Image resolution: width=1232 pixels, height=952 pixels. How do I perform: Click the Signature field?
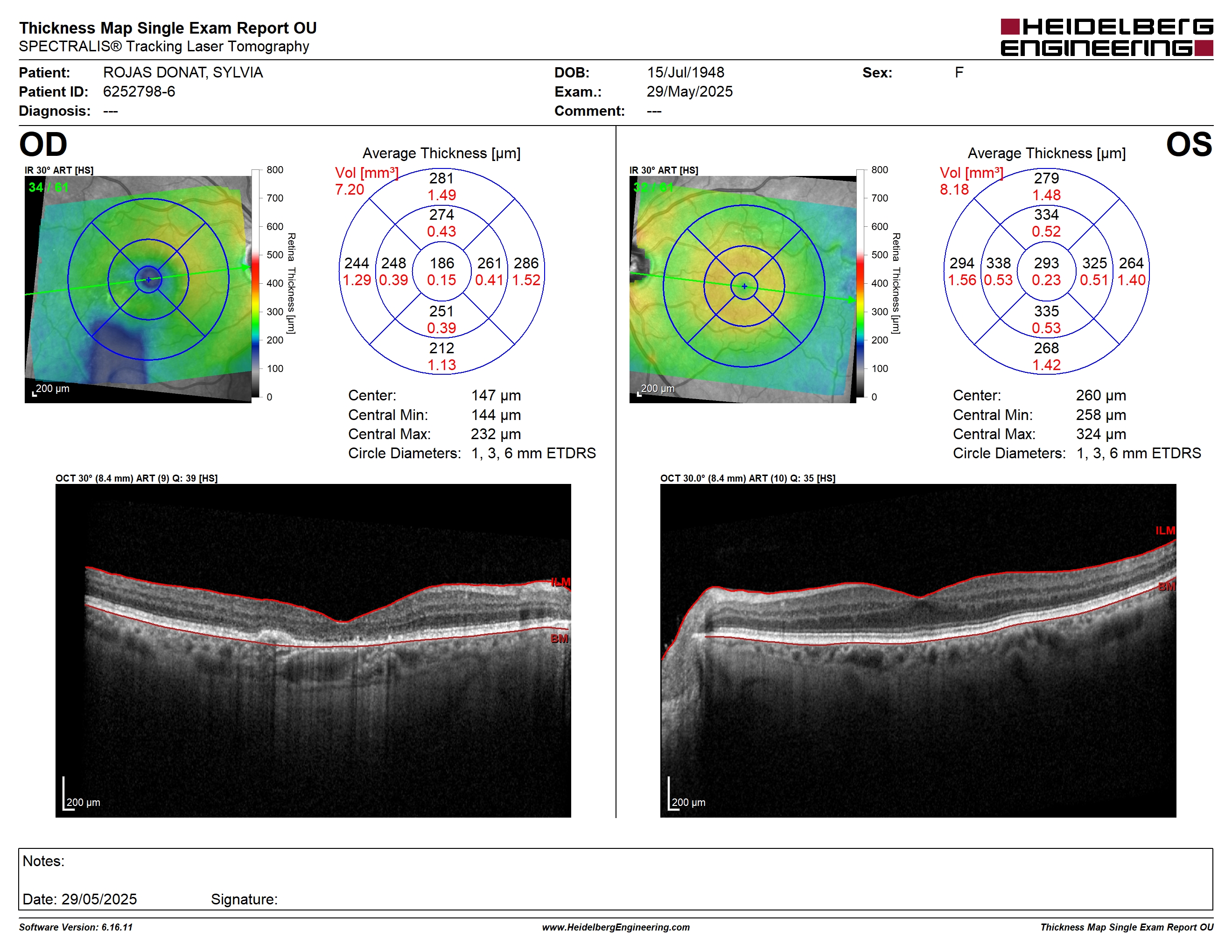tap(244, 899)
